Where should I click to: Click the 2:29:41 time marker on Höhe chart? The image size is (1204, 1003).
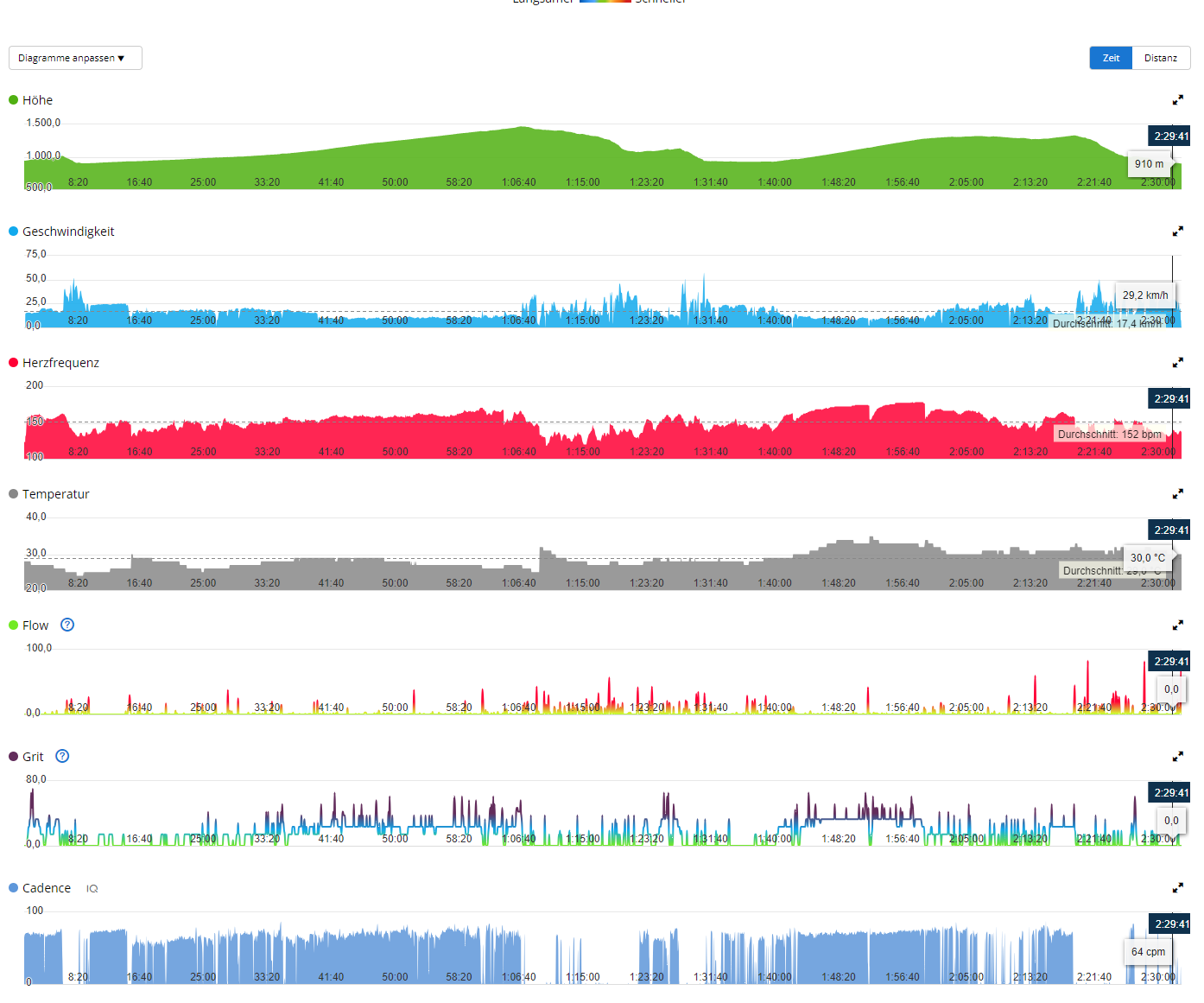point(1171,136)
